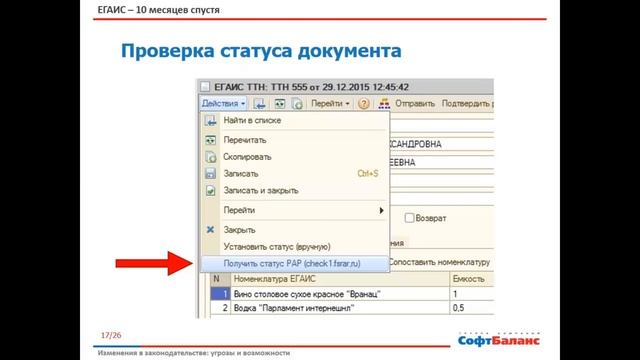Select menu item Скопировать
Screen dimensions: 640x360
[295, 157]
